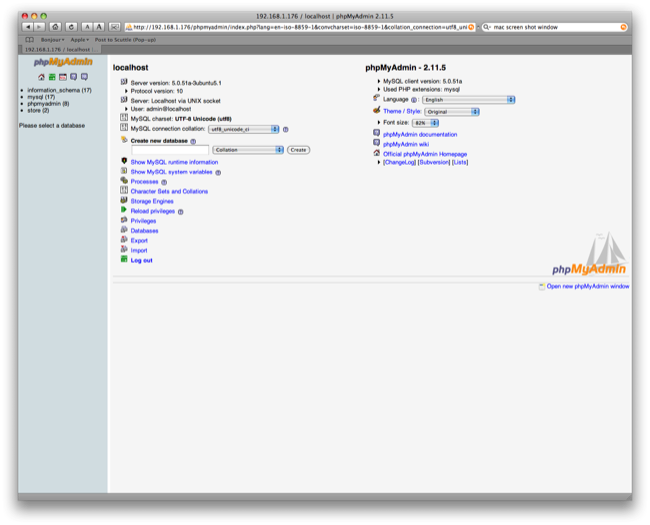Open SQL documentation icon in sidebar

pos(84,77)
